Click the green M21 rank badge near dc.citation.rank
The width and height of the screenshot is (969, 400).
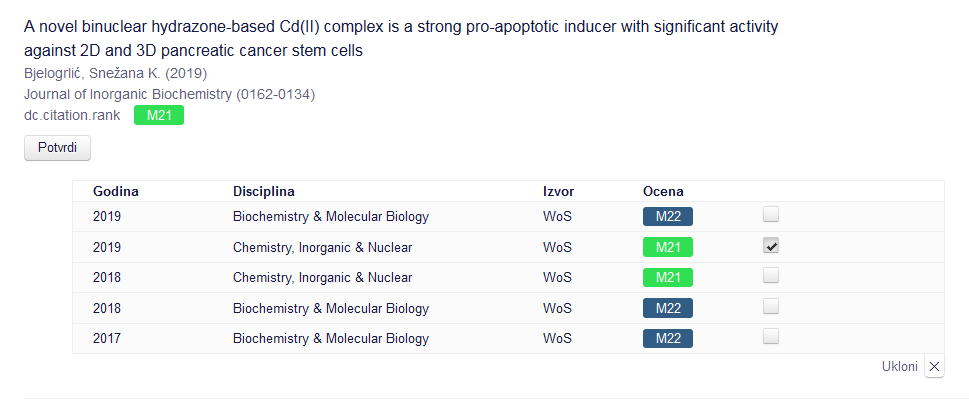pyautogui.click(x=159, y=115)
